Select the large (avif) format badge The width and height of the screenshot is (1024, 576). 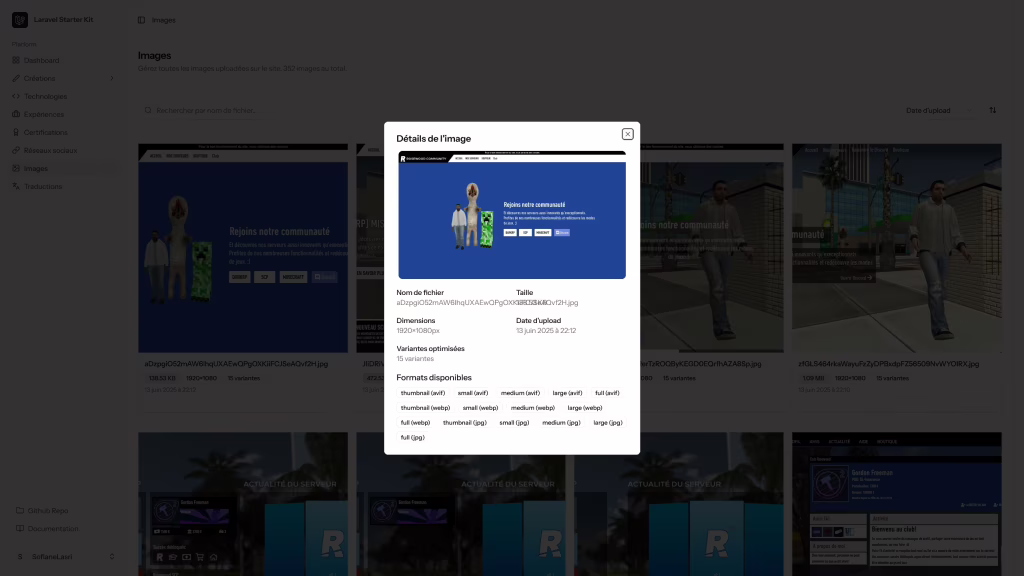coord(567,393)
